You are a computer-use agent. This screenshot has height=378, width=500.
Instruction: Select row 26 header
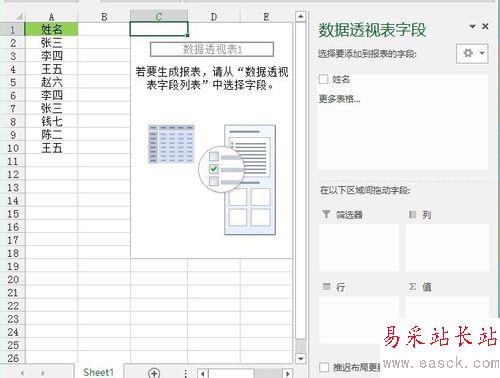[12, 358]
